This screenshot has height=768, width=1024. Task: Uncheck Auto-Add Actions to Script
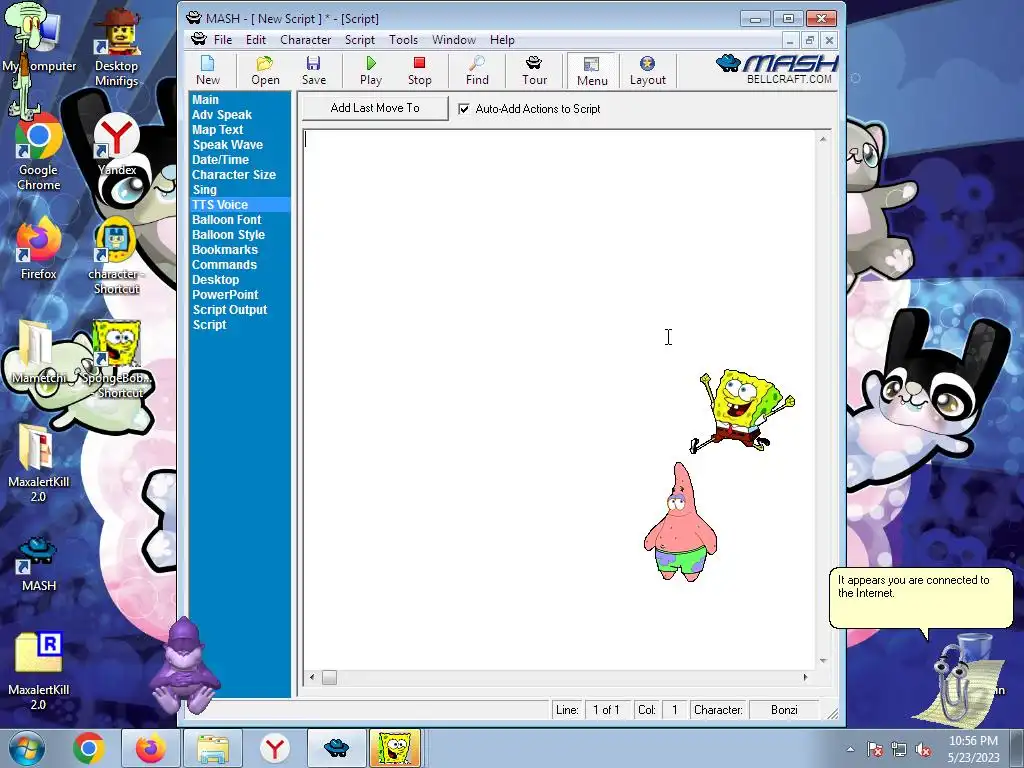[464, 109]
